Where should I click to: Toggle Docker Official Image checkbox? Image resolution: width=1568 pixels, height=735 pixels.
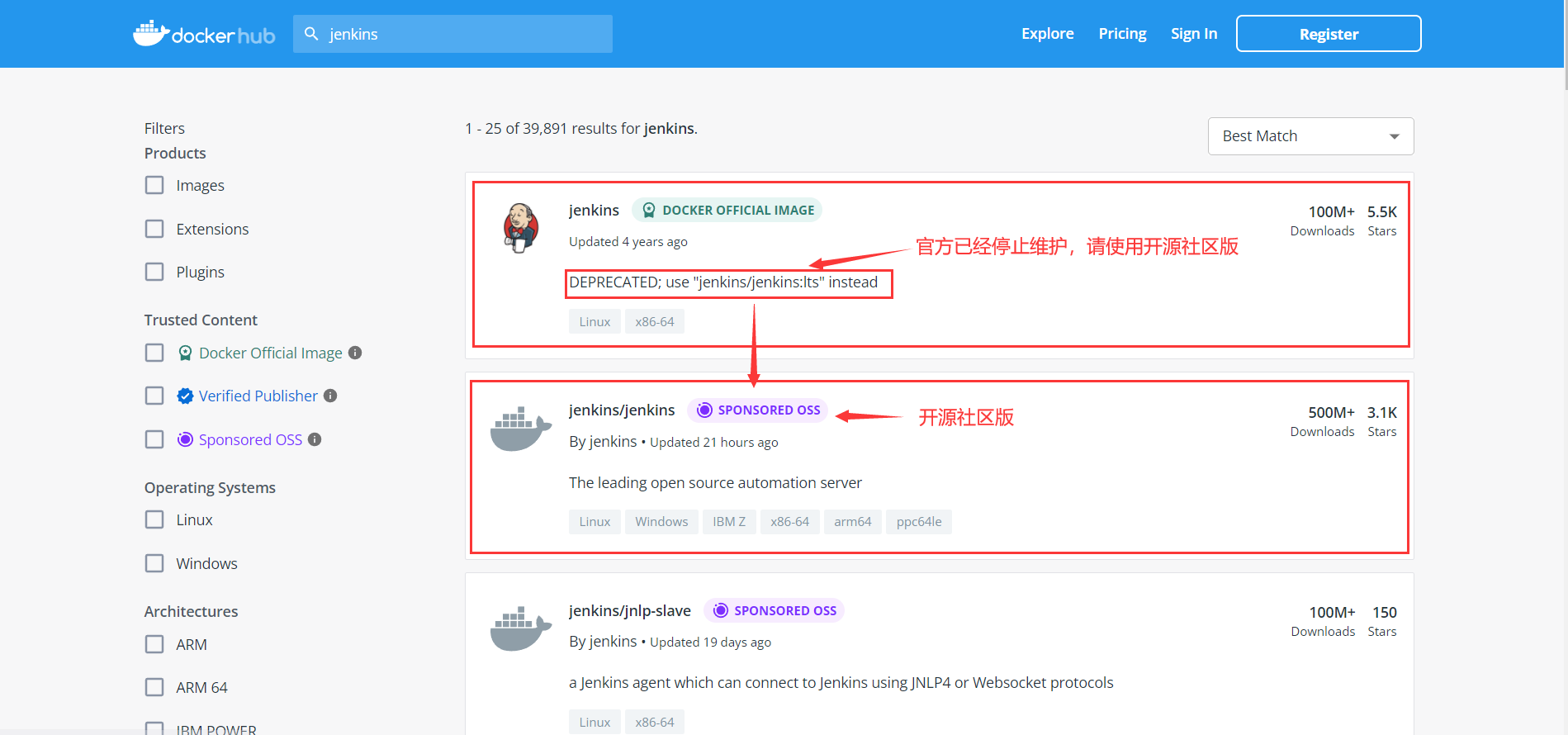[x=154, y=353]
